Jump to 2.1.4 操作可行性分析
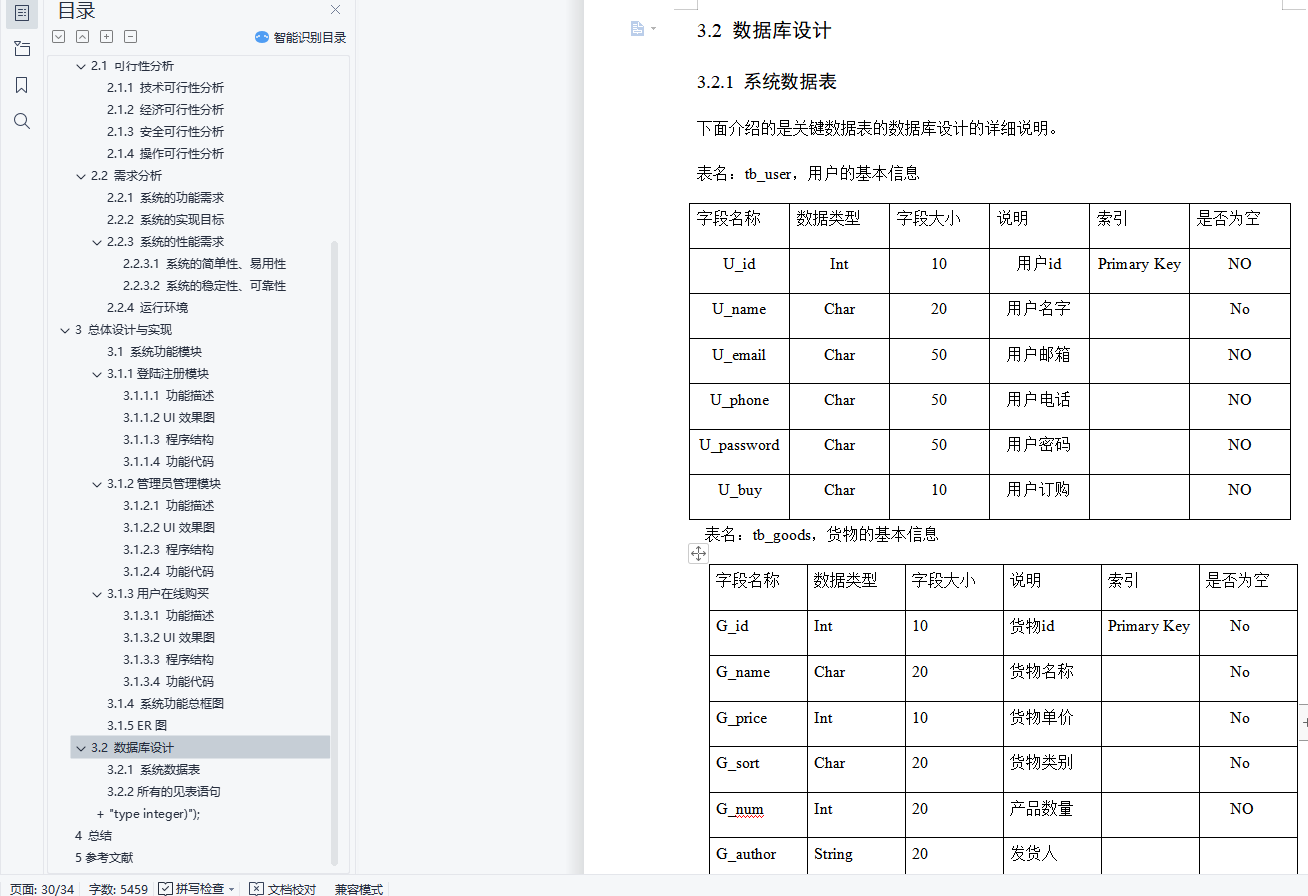 (x=165, y=154)
